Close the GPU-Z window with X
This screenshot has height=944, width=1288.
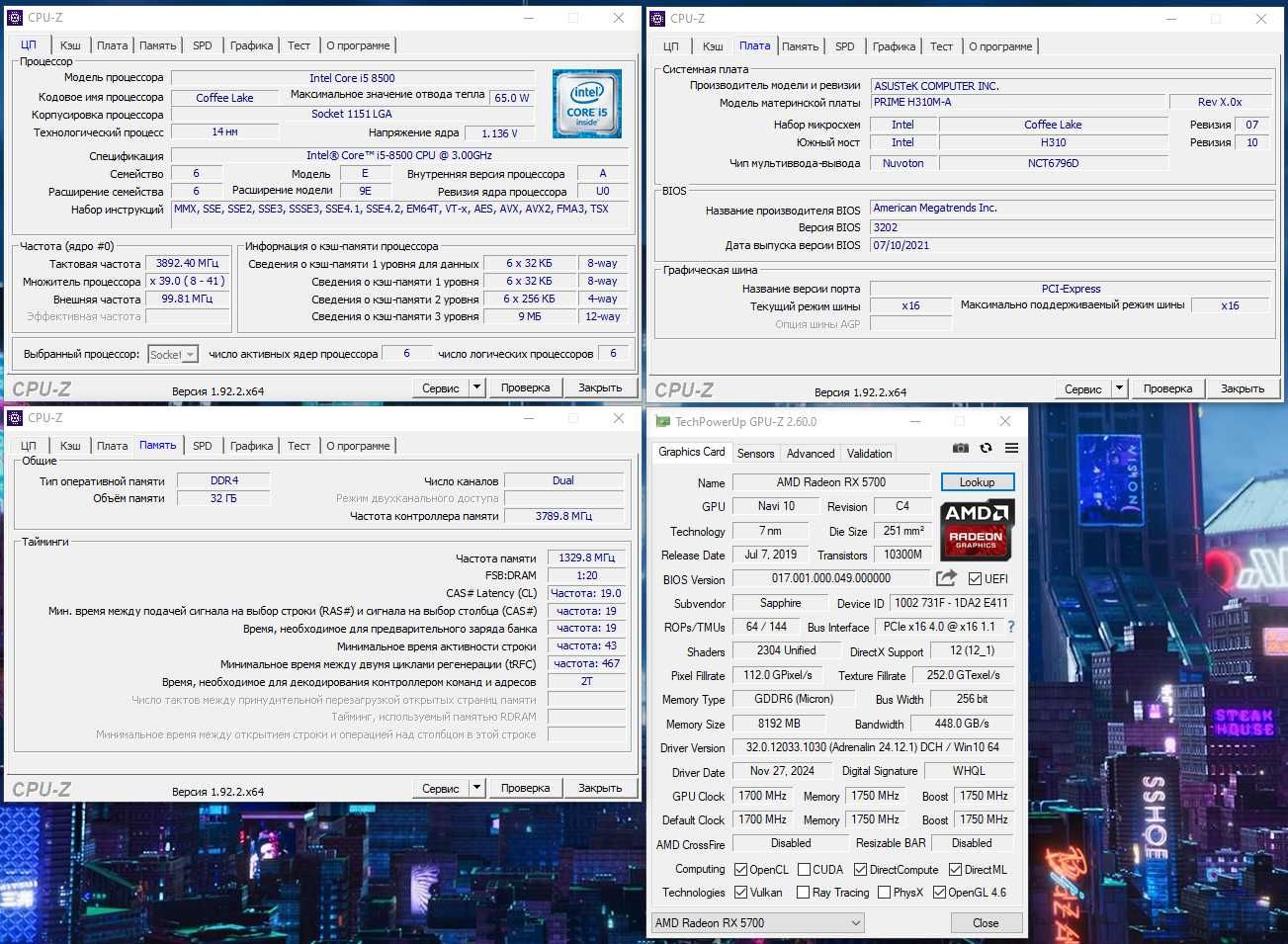pos(1005,421)
